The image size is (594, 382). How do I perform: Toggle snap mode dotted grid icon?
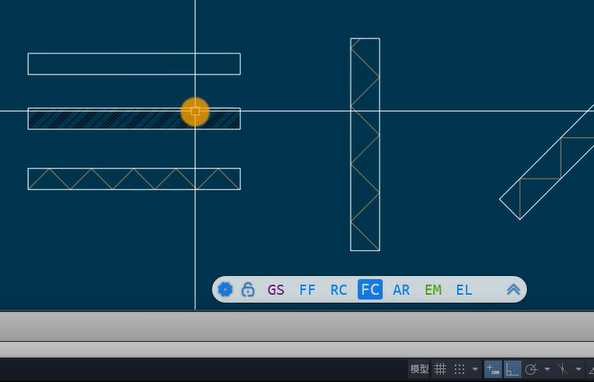[x=460, y=369]
